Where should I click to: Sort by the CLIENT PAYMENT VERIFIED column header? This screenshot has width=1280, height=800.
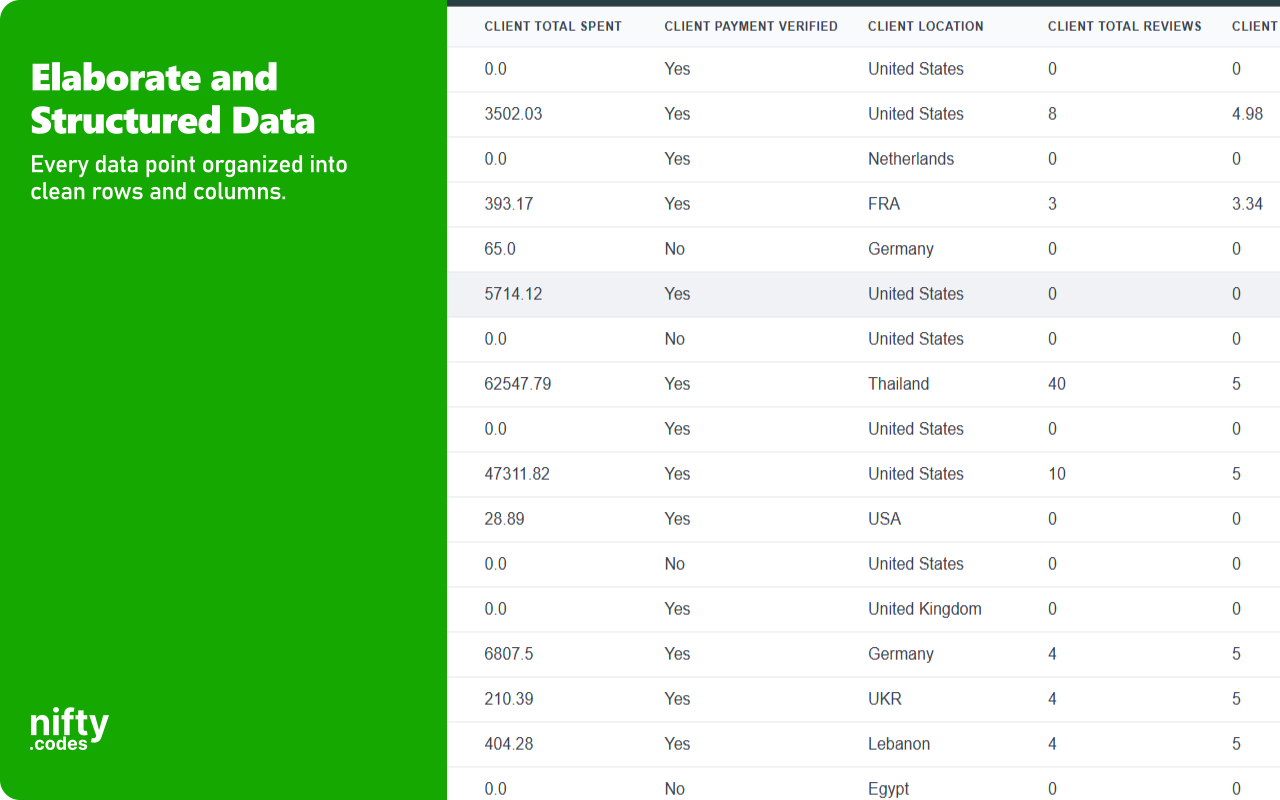point(751,26)
